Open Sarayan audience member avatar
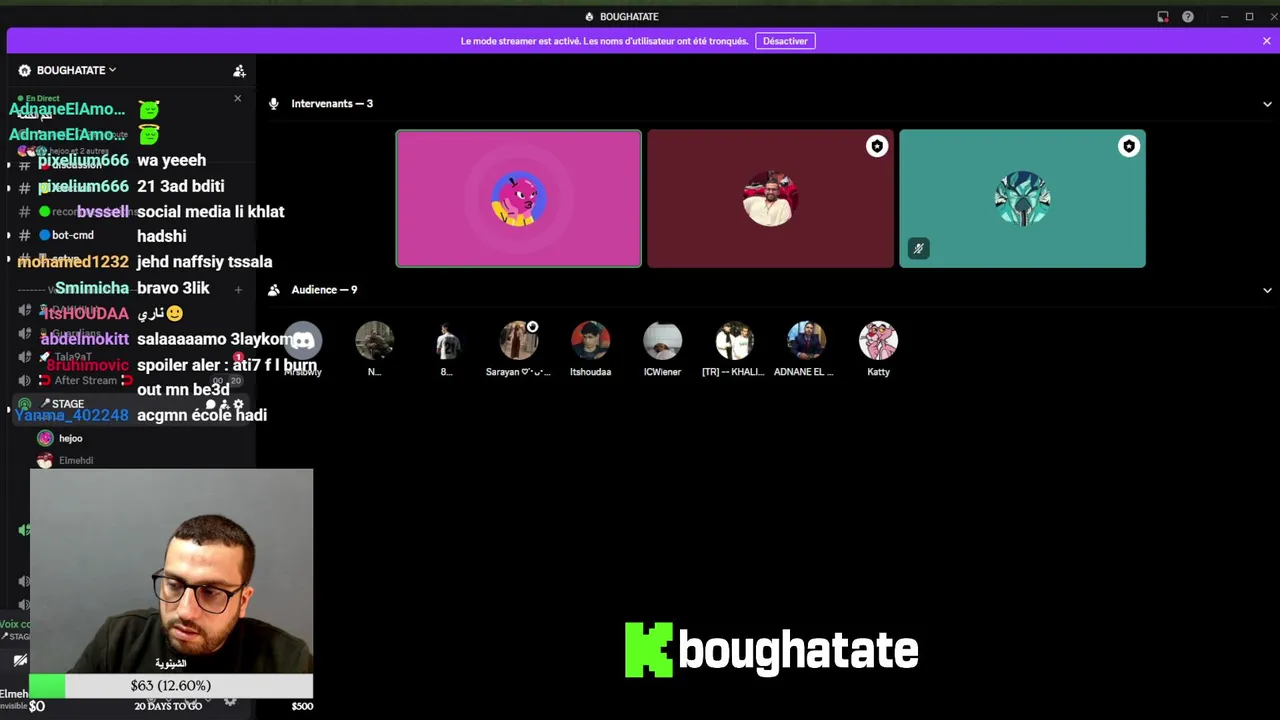The height and width of the screenshot is (720, 1280). click(x=519, y=342)
